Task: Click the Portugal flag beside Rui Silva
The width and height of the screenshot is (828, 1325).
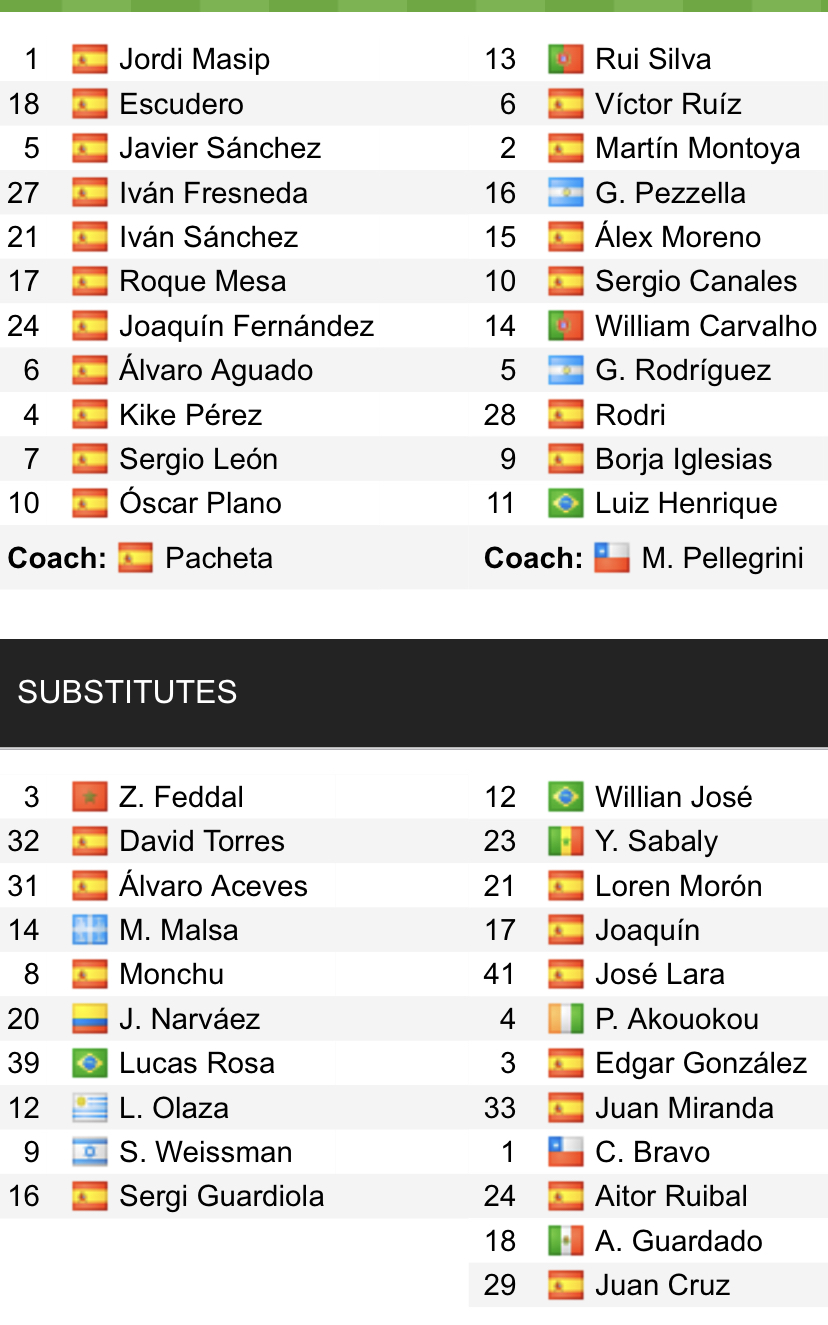Action: tap(566, 59)
